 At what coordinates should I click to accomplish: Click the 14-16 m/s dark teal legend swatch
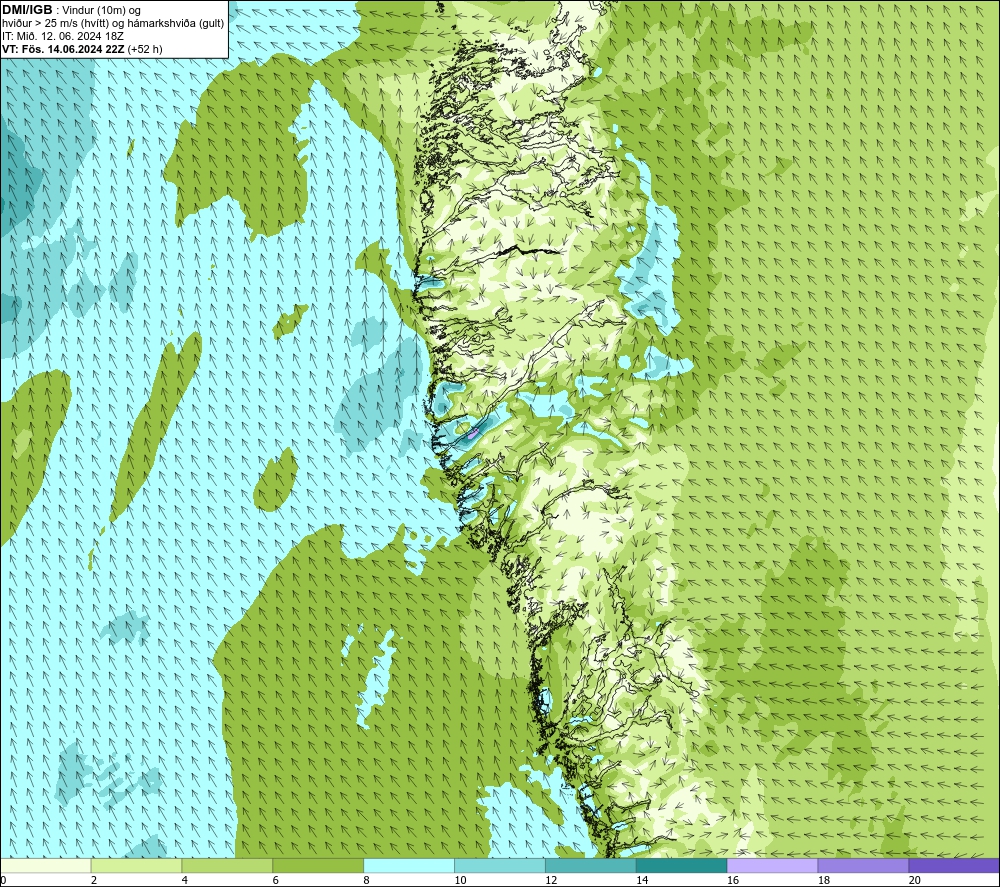[681, 865]
